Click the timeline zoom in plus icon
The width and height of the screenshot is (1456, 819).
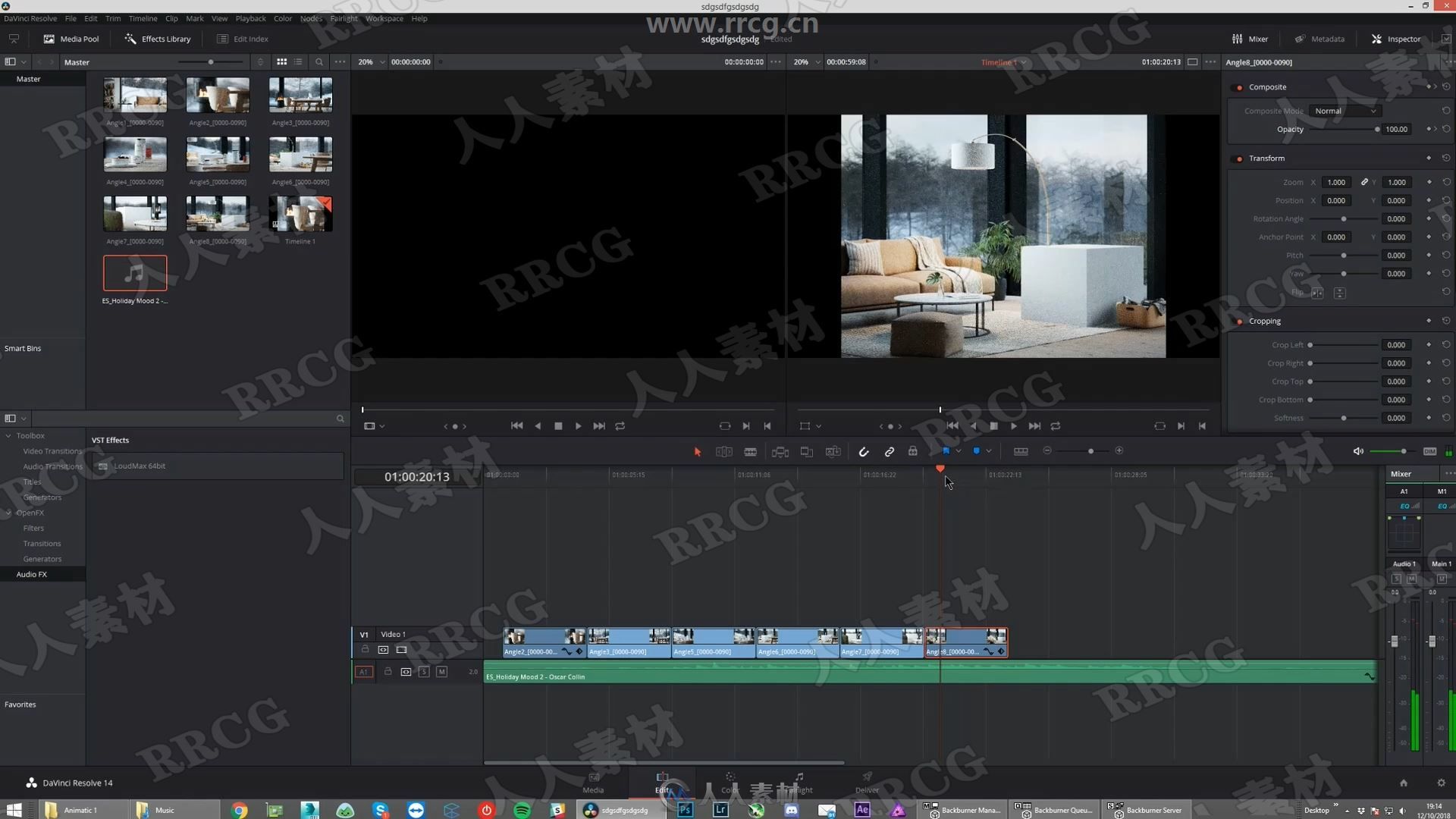pos(1119,451)
